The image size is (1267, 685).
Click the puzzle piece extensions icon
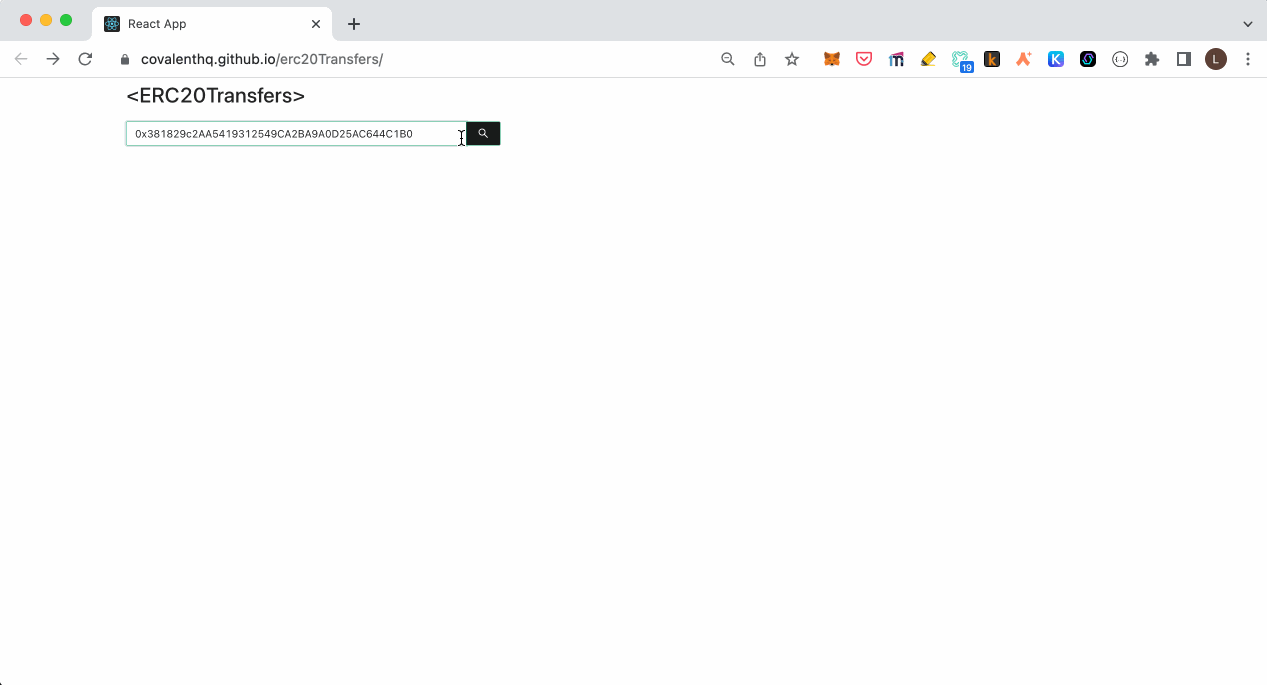(1151, 59)
